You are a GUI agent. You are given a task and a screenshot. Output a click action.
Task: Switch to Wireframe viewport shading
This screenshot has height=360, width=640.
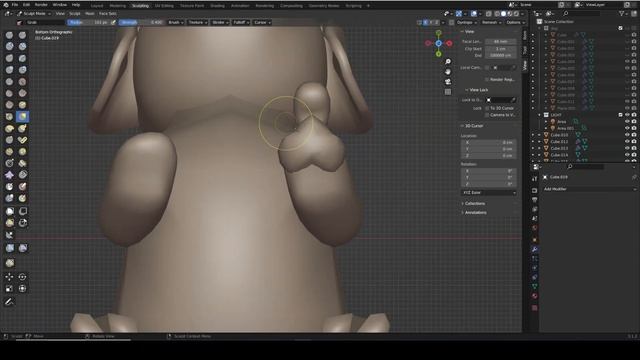tap(497, 13)
